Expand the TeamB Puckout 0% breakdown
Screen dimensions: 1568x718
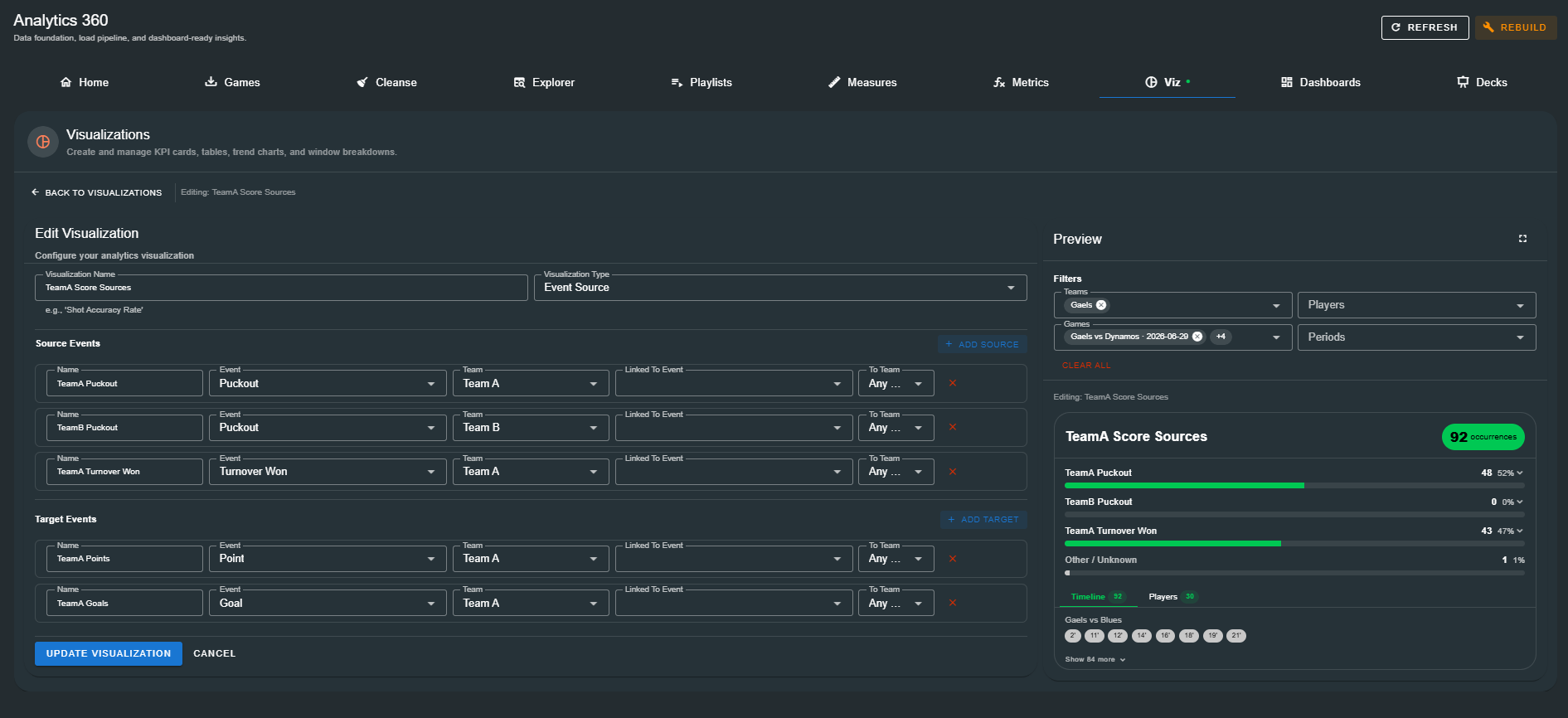click(x=1519, y=502)
